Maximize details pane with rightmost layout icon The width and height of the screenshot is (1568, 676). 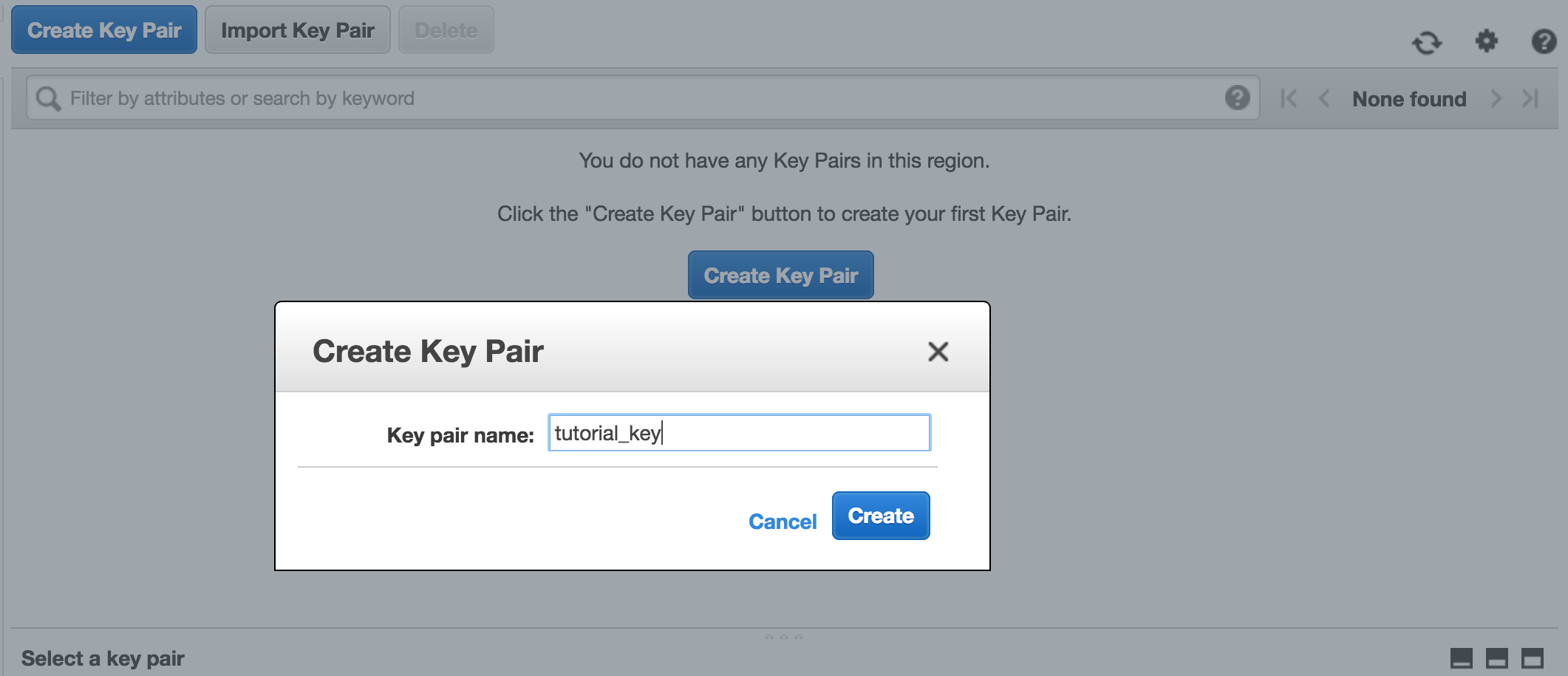click(x=1532, y=658)
